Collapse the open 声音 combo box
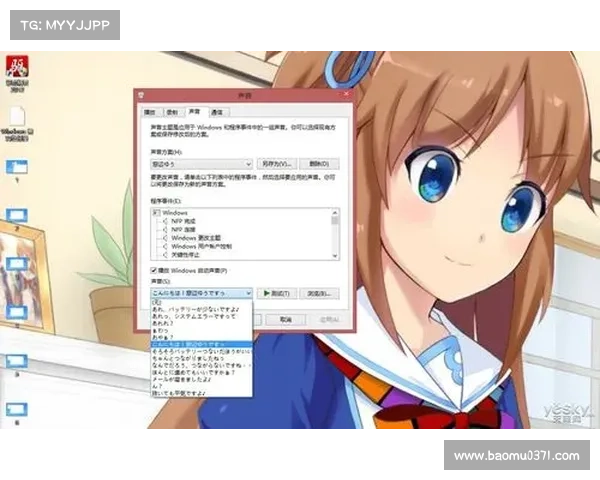 click(247, 293)
